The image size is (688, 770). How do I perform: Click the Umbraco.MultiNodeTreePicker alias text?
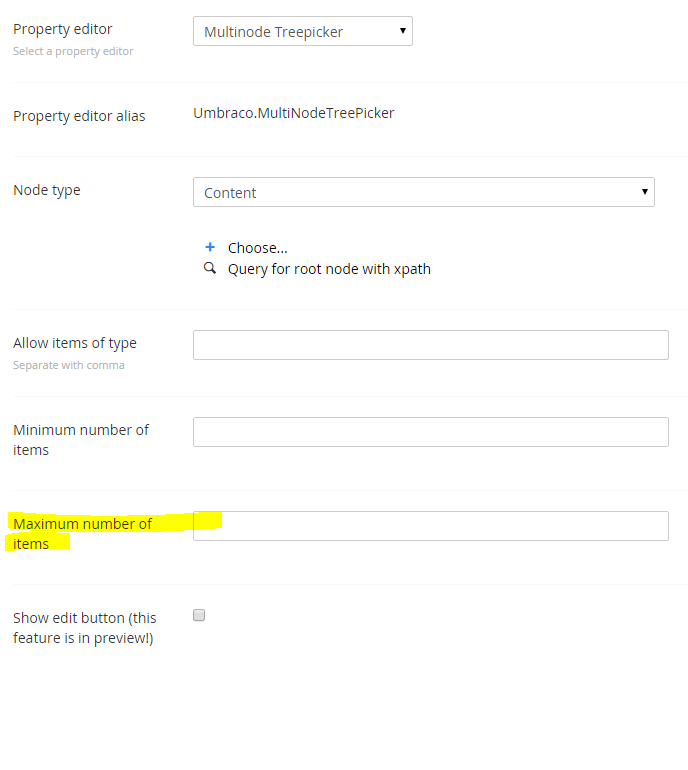pyautogui.click(x=294, y=113)
